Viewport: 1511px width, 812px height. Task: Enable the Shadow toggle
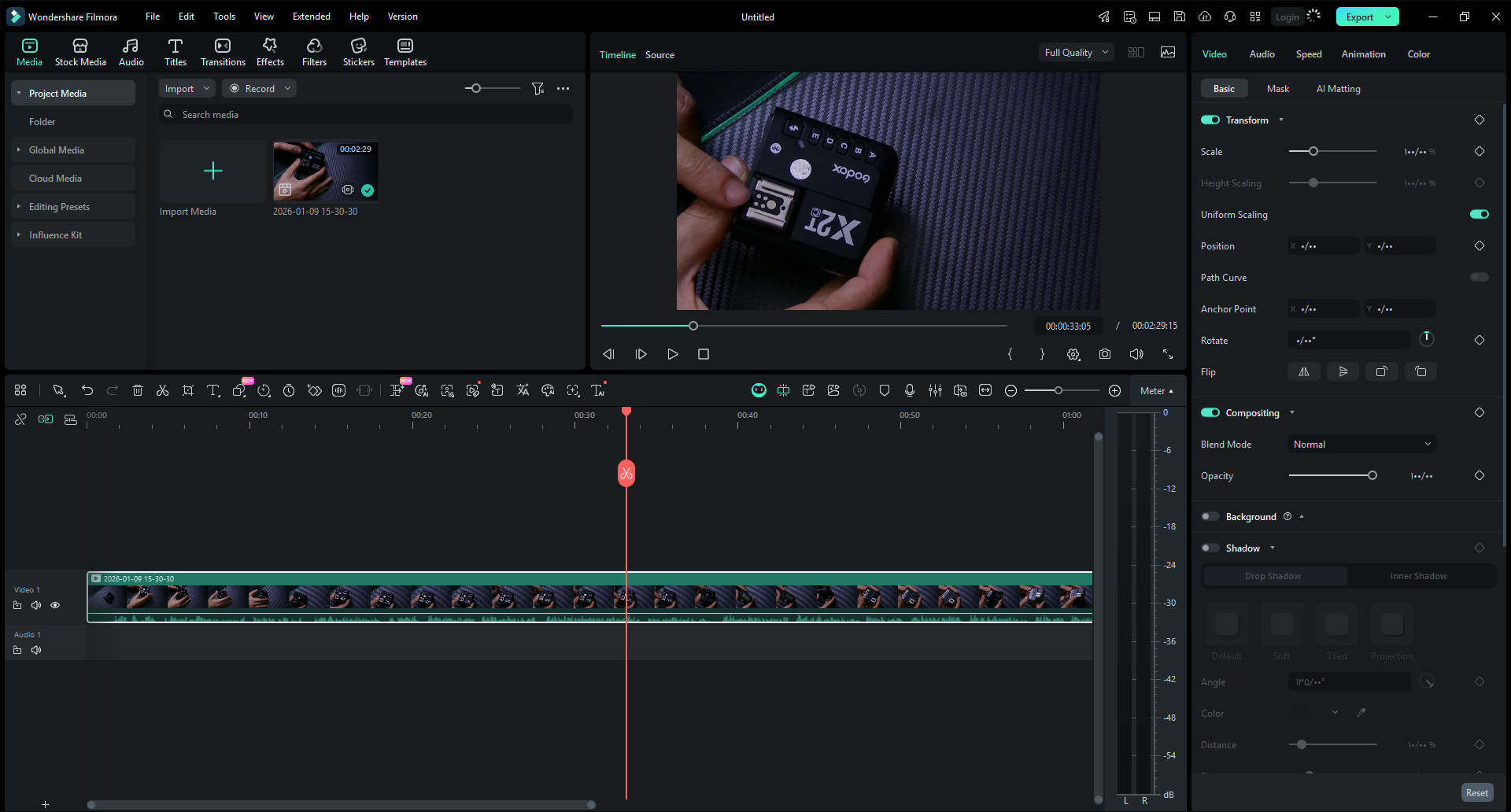[1210, 548]
